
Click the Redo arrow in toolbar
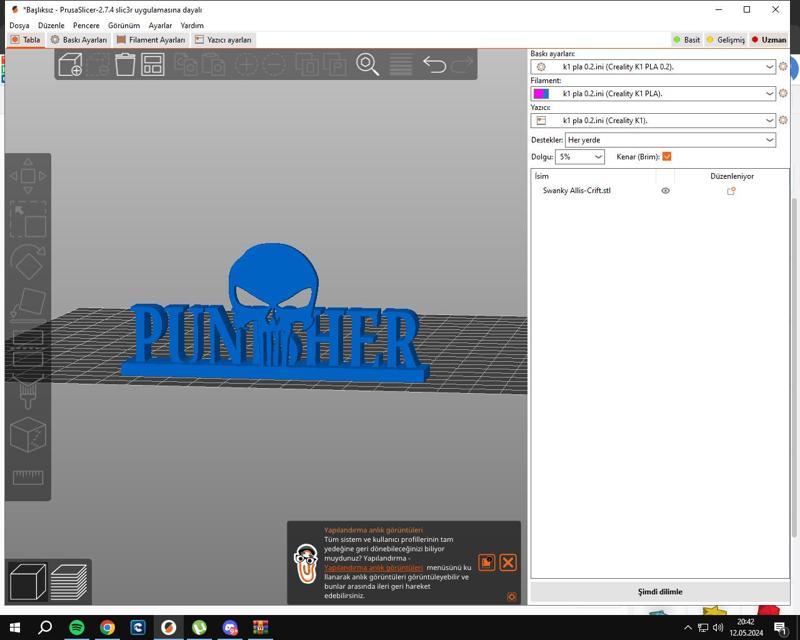(x=462, y=65)
